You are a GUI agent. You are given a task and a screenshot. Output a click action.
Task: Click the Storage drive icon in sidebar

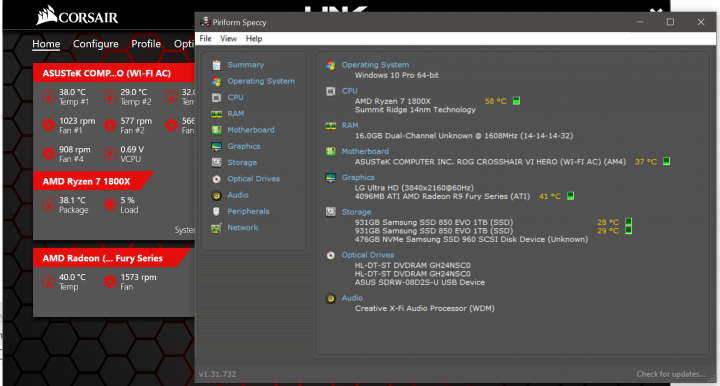click(216, 162)
